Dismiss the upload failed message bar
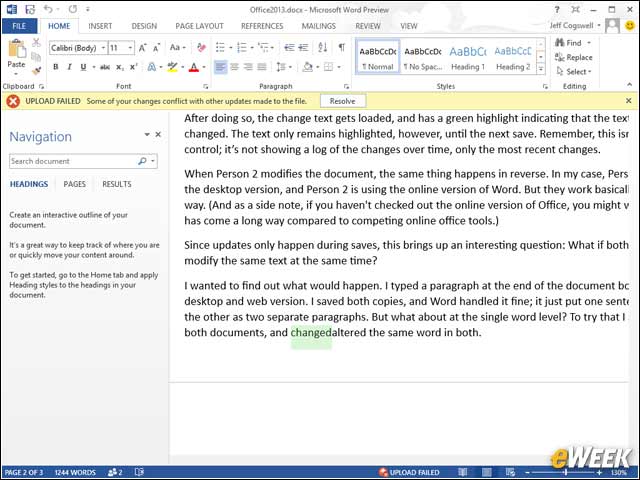This screenshot has height=480, width=640. click(629, 101)
